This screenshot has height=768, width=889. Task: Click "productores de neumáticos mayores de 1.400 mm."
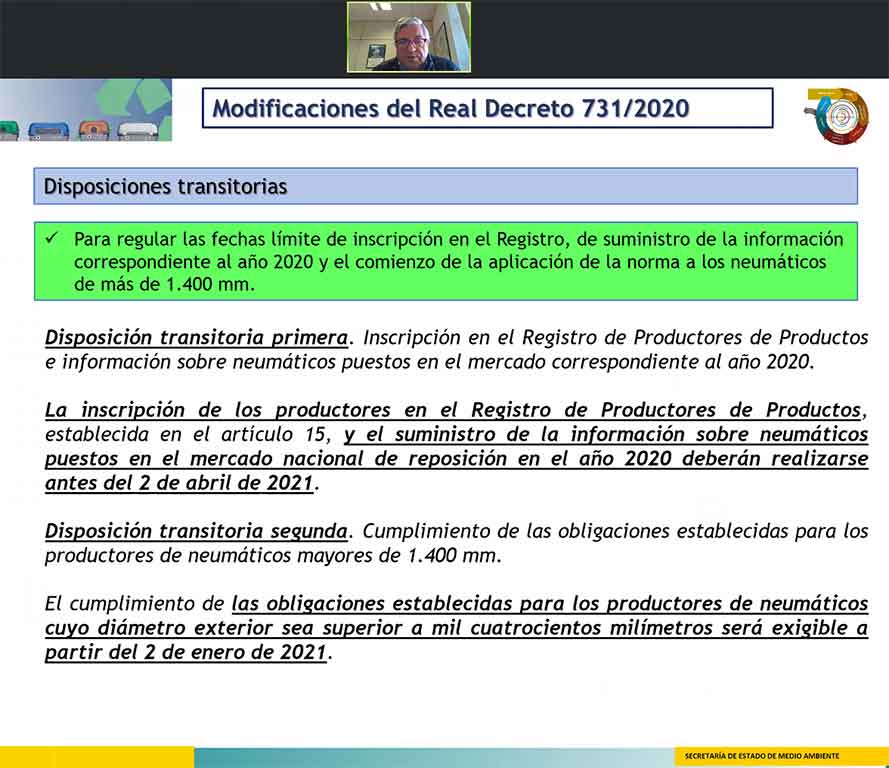(273, 555)
